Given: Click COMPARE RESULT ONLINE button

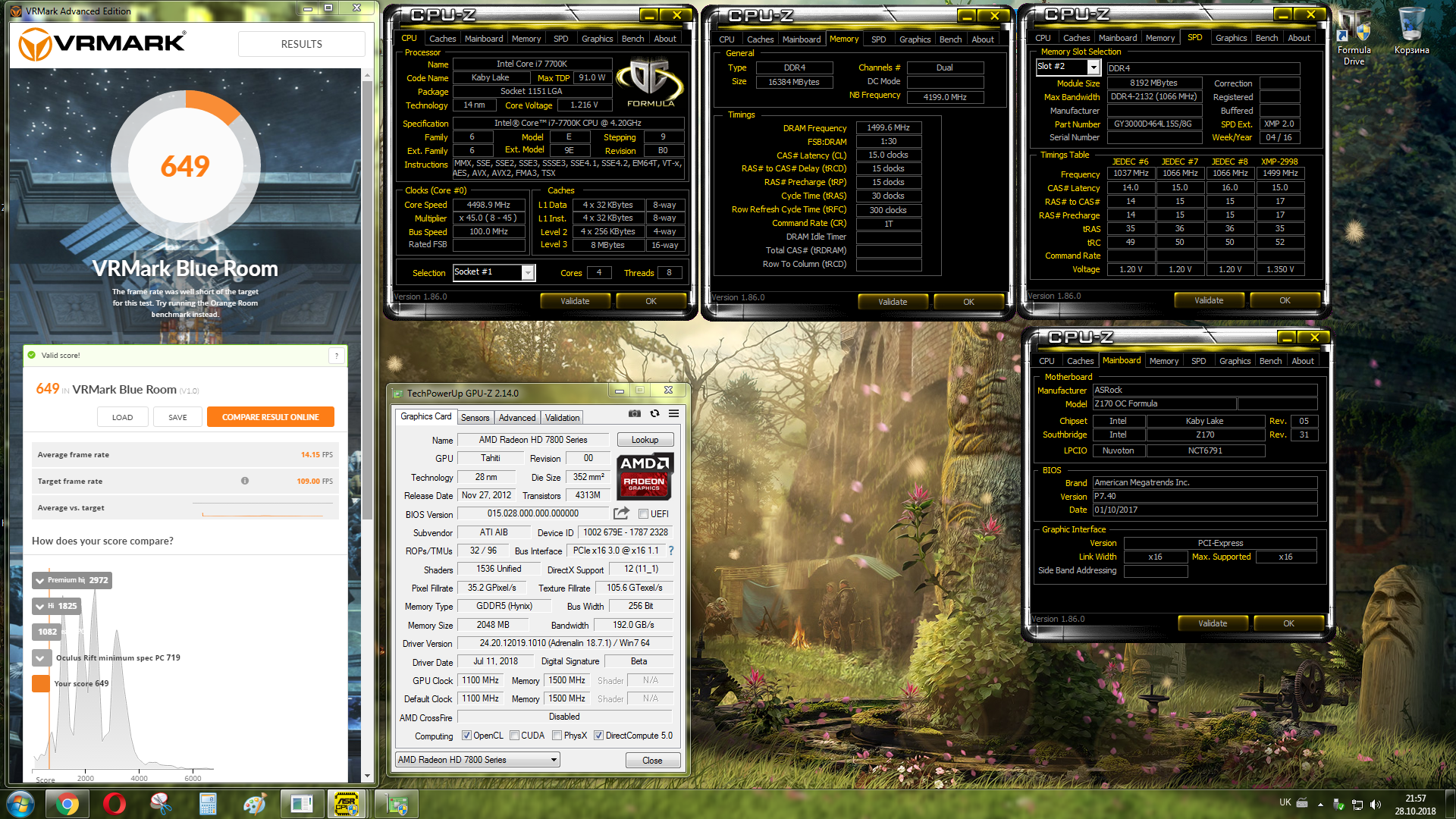Looking at the screenshot, I should 270,417.
